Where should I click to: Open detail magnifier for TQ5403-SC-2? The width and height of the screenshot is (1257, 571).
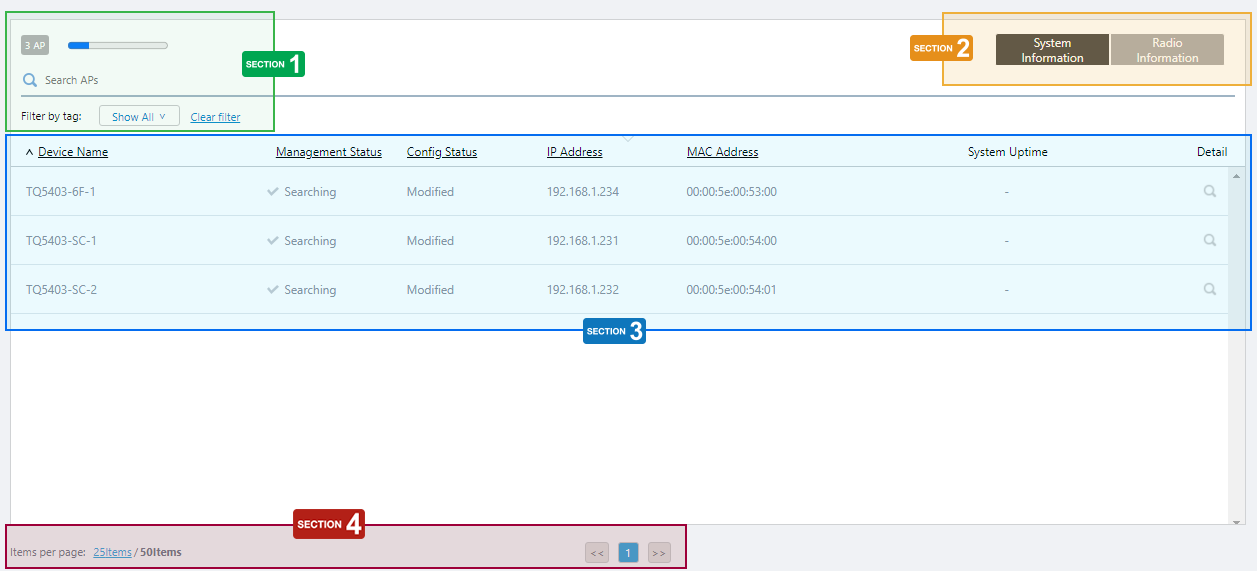(x=1209, y=289)
